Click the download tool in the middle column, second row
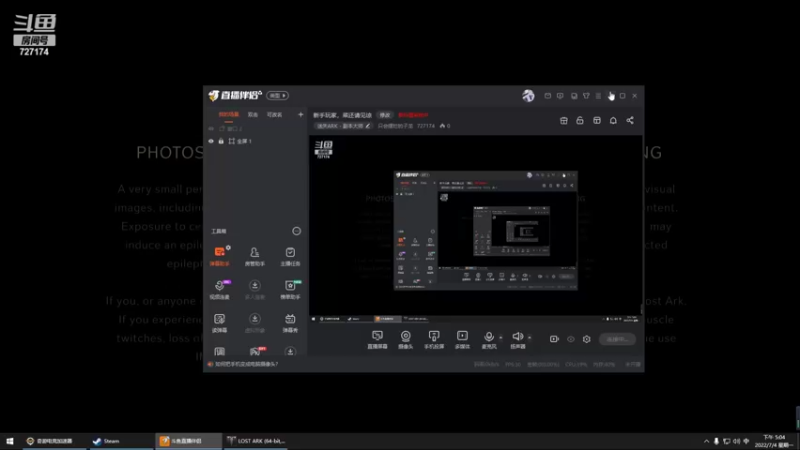The height and width of the screenshot is (450, 800). (255, 289)
